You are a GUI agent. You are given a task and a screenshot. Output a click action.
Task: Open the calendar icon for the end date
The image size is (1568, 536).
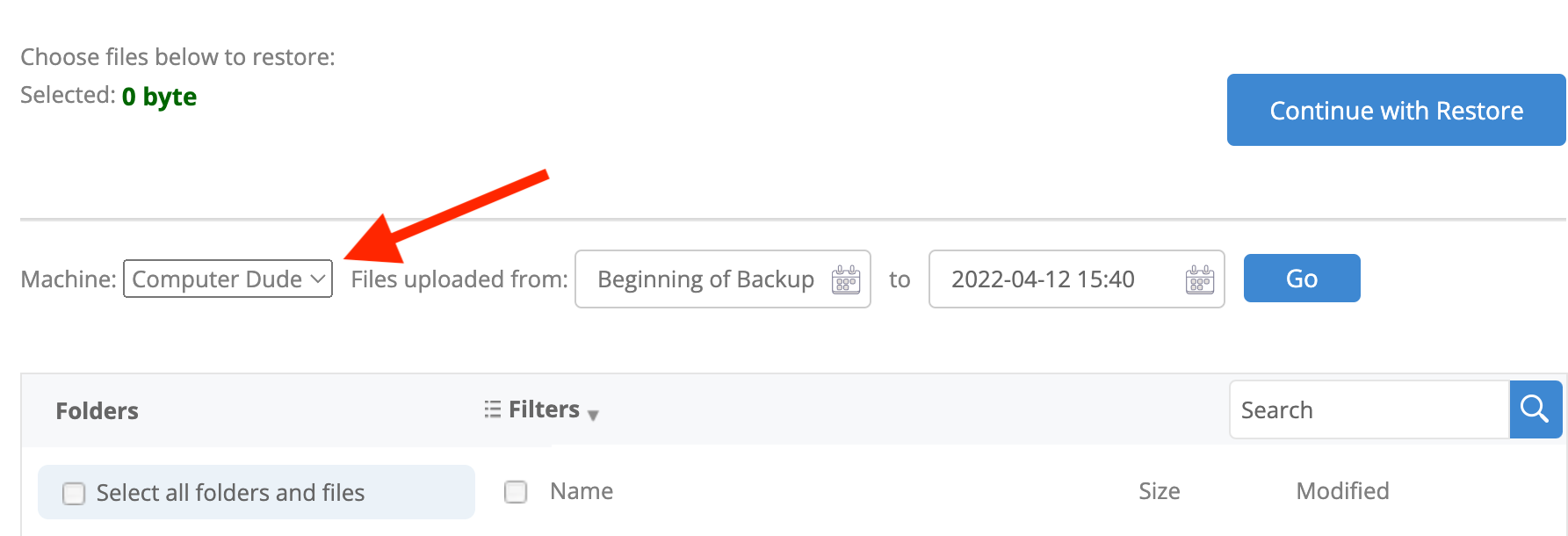coord(1200,279)
